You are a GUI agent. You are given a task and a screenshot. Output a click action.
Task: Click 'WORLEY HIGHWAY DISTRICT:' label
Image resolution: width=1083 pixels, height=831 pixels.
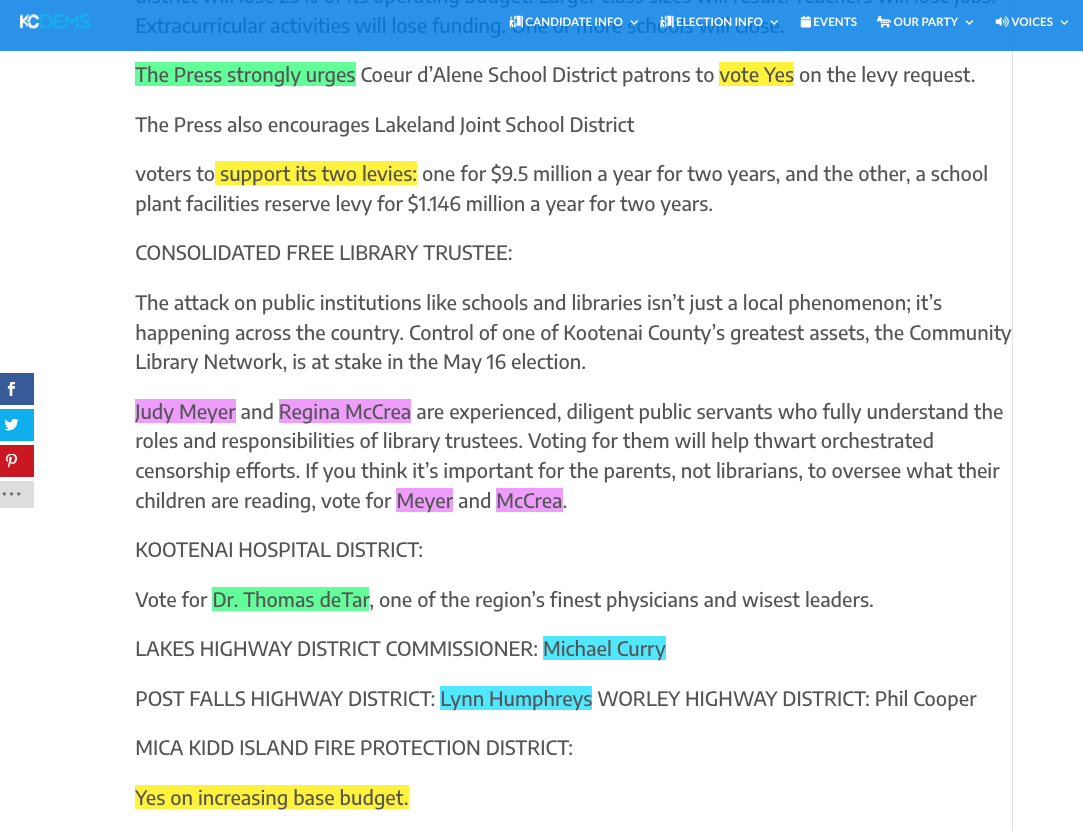coord(734,698)
